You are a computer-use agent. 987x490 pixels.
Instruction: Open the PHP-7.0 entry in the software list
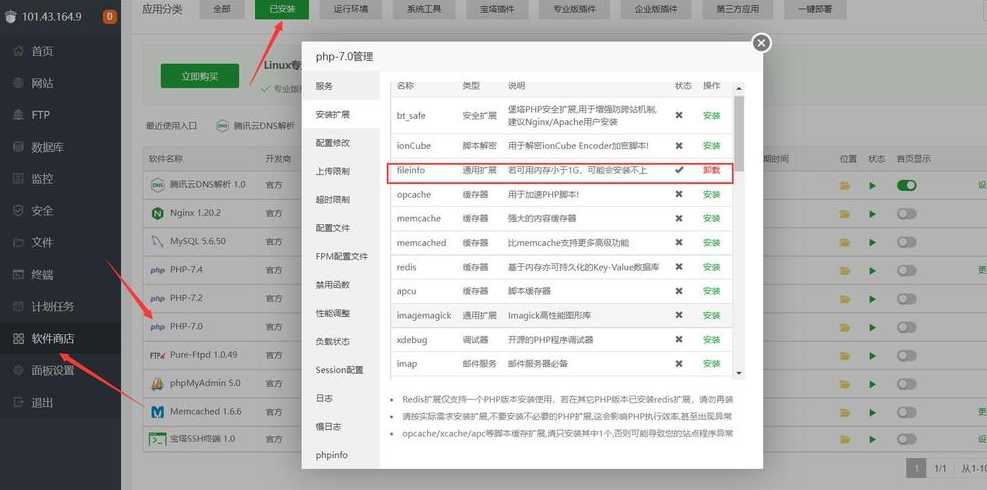[186, 327]
